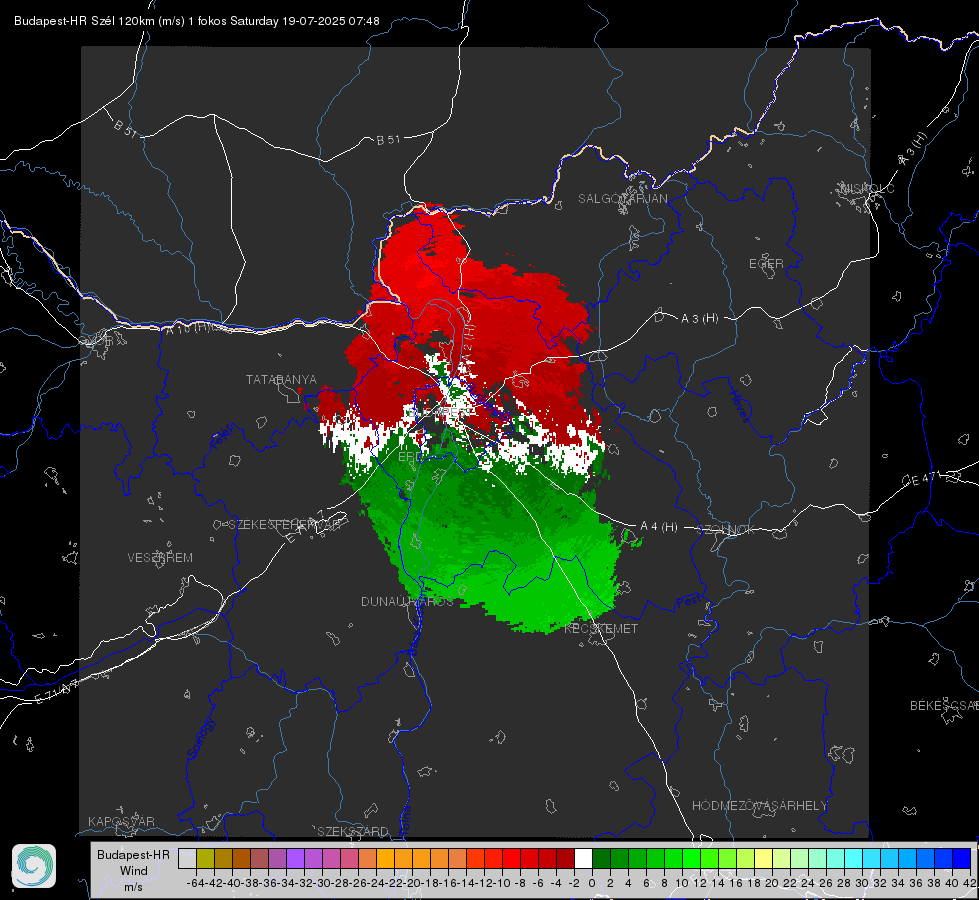This screenshot has width=979, height=900.
Task: Pick the cyan swatch above 30
Action: (872, 858)
